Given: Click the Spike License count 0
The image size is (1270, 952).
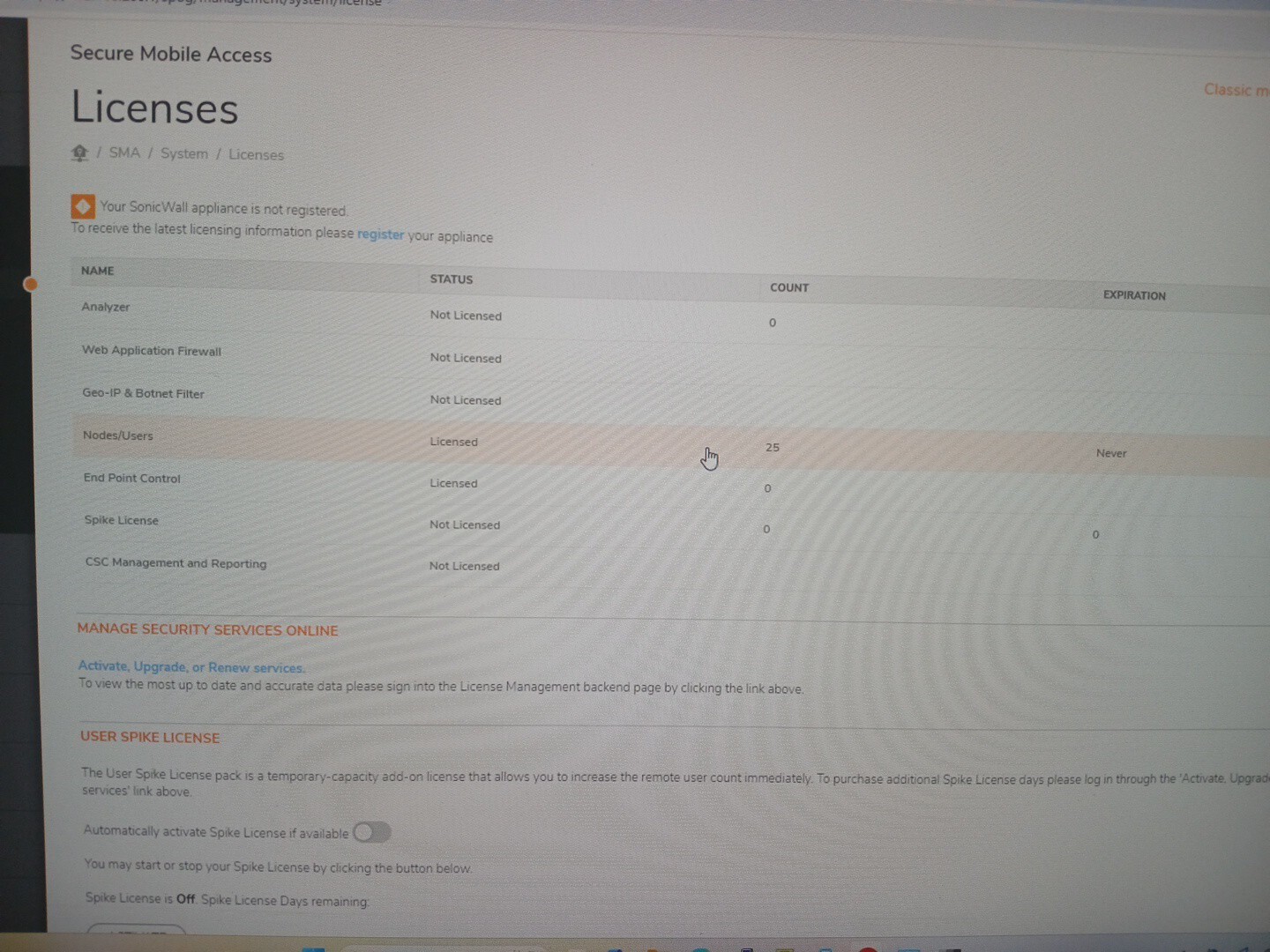Looking at the screenshot, I should (766, 530).
